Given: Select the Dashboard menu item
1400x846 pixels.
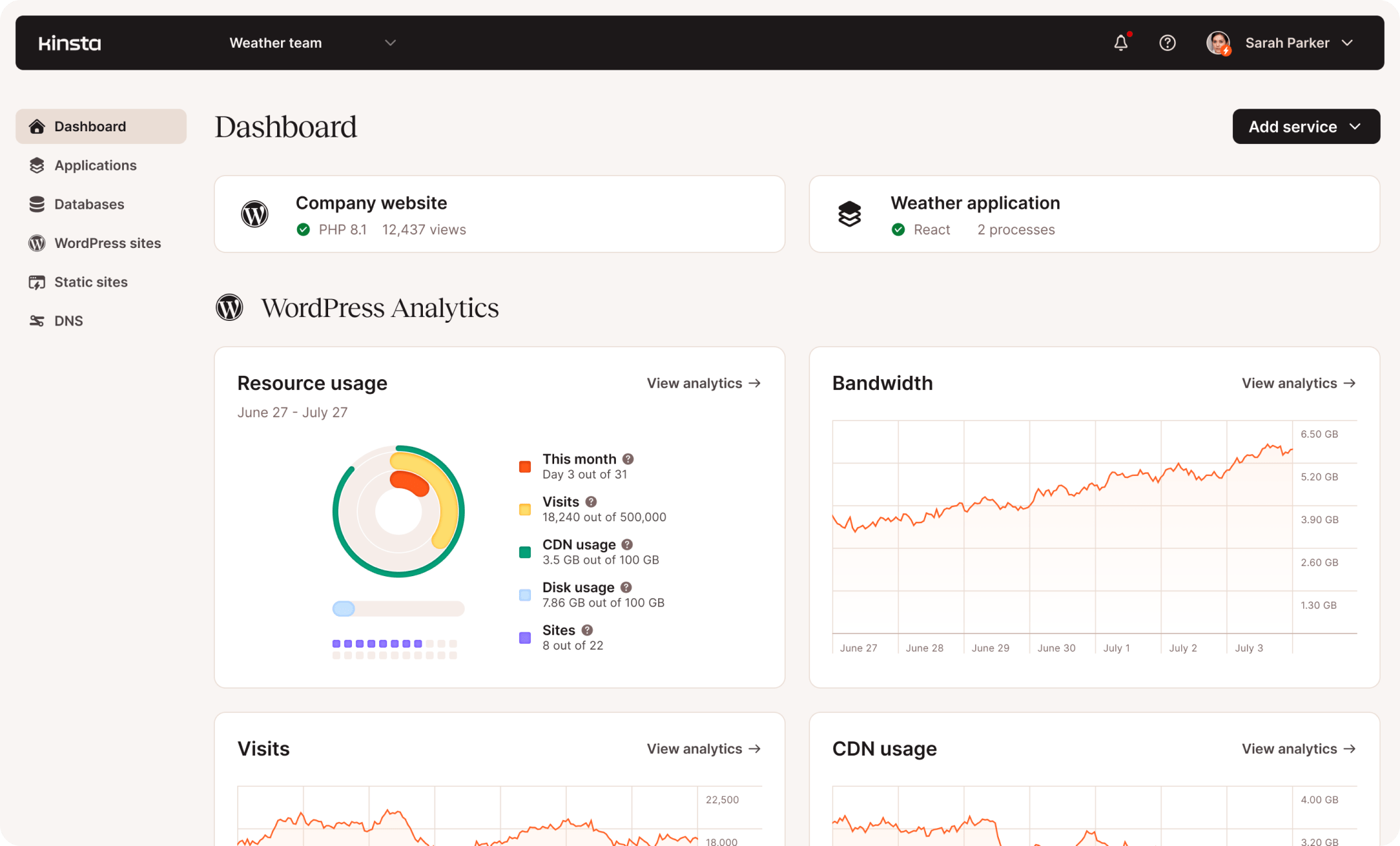Looking at the screenshot, I should click(100, 126).
